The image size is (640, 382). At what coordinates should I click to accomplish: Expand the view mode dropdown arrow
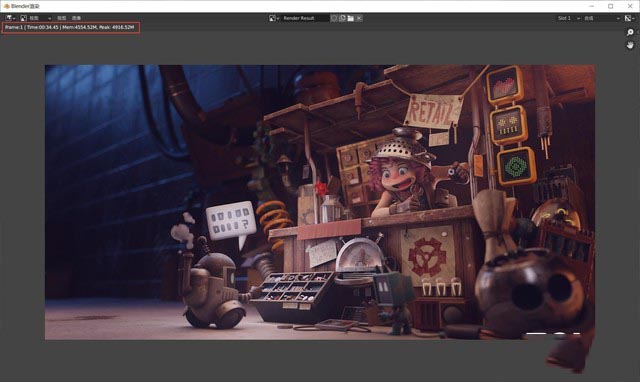pos(49,18)
